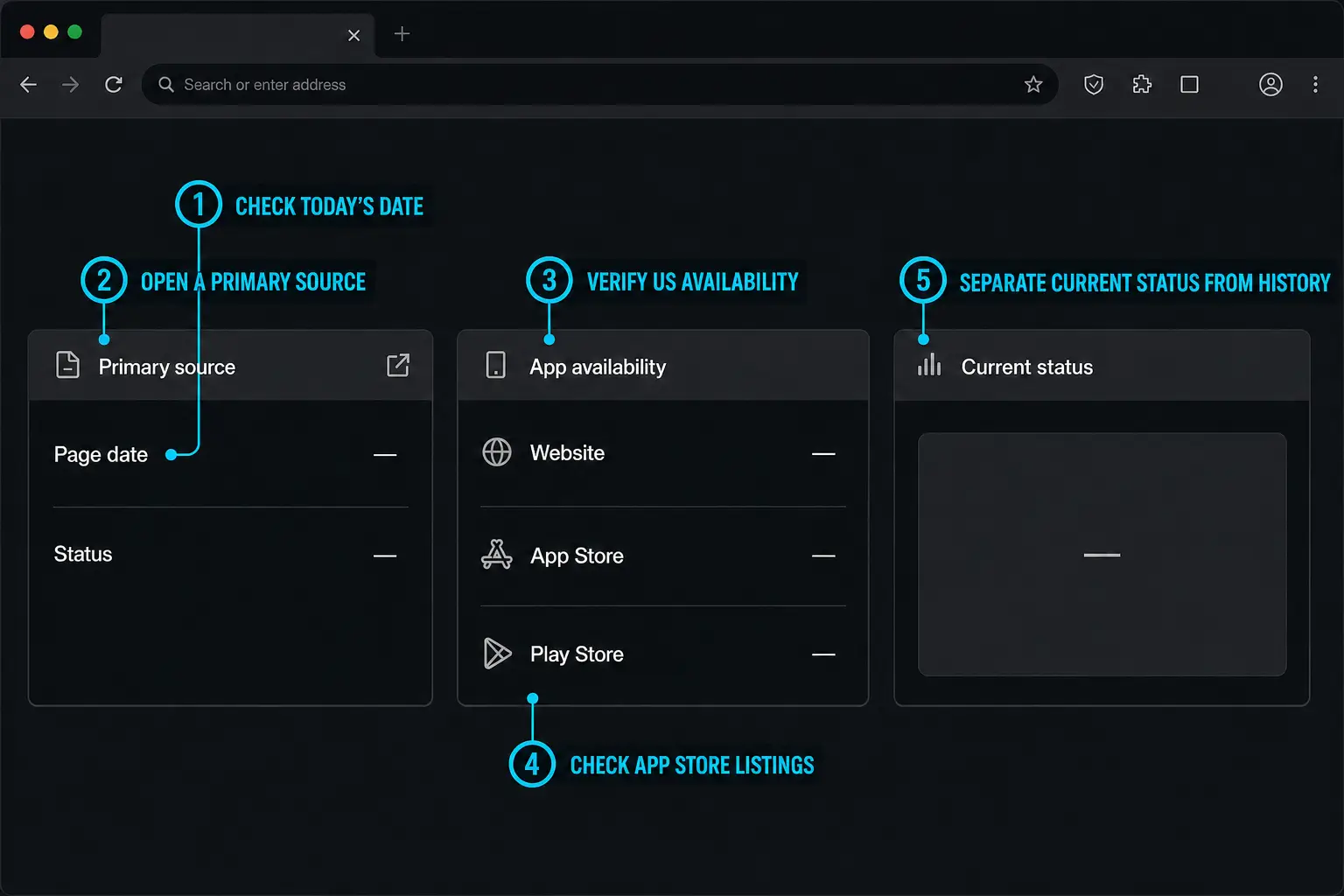Click the search magnifier icon in address bar
The height and width of the screenshot is (896, 1344).
tap(166, 85)
